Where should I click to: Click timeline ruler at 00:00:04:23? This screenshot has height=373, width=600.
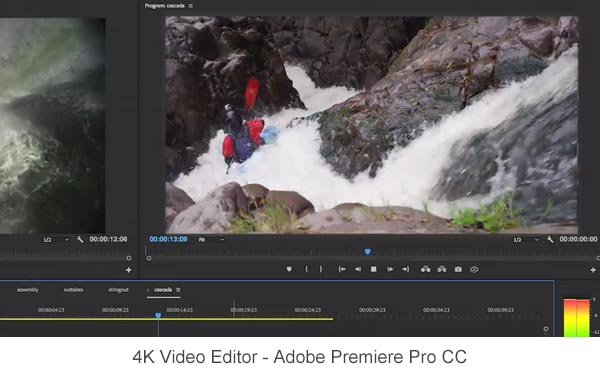point(51,310)
